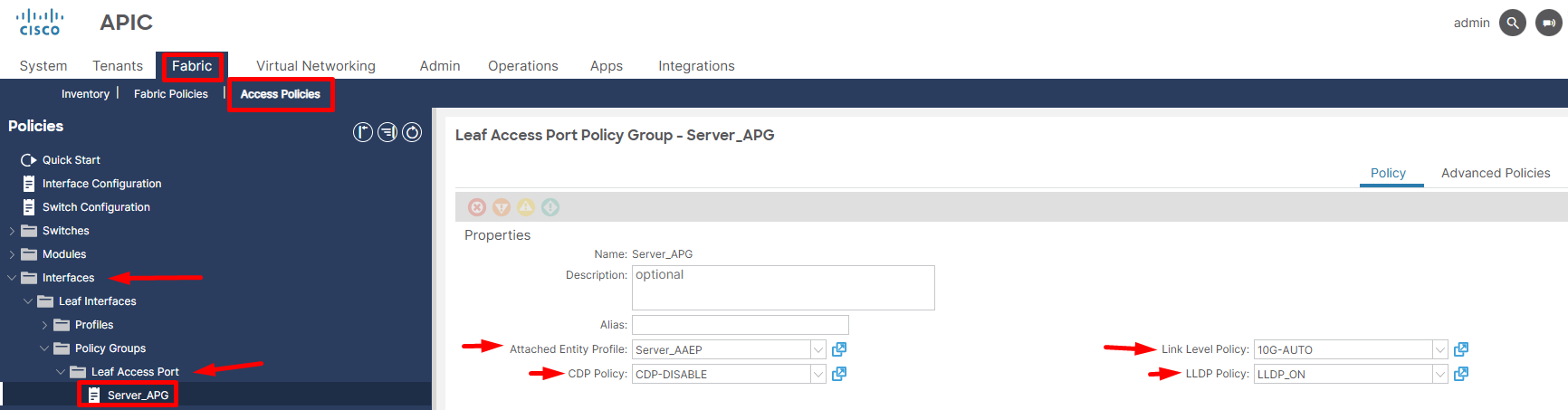Viewport: 1568px width, 410px height.
Task: Open the Apps menu
Action: coord(607,66)
